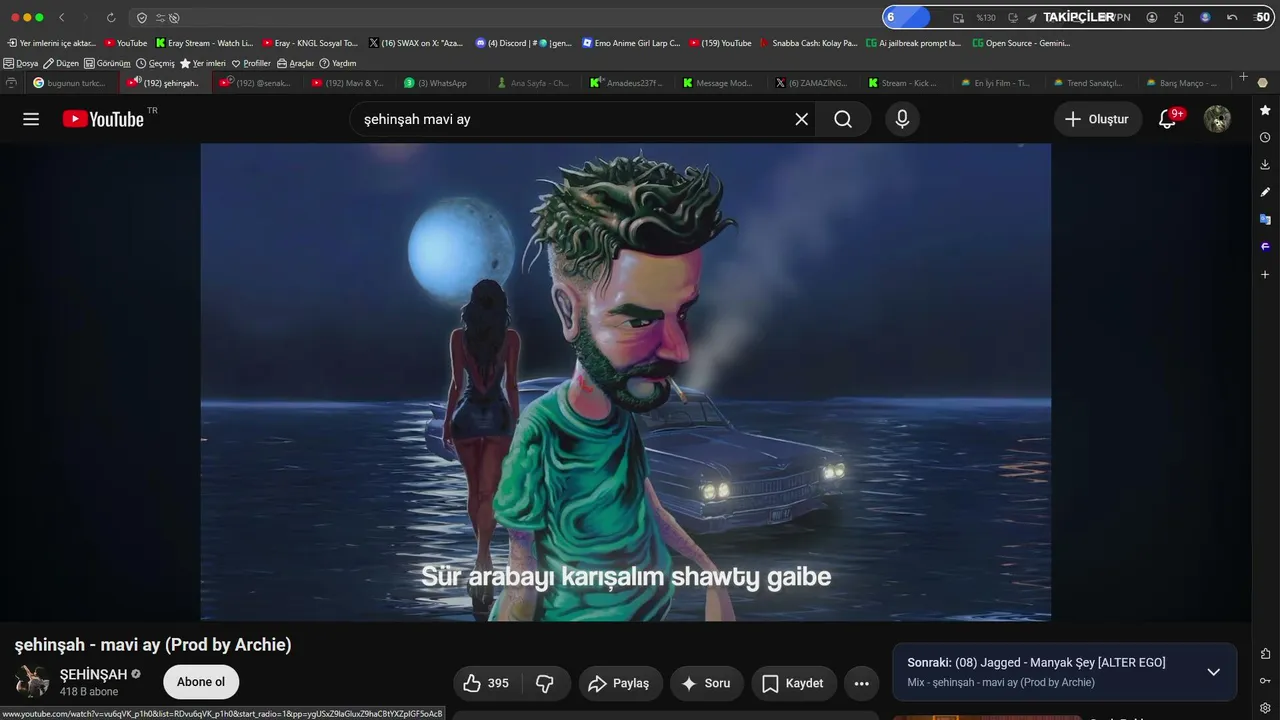Viewport: 1280px width, 720px height.
Task: Open the Araçlar menu
Action: coord(295,63)
